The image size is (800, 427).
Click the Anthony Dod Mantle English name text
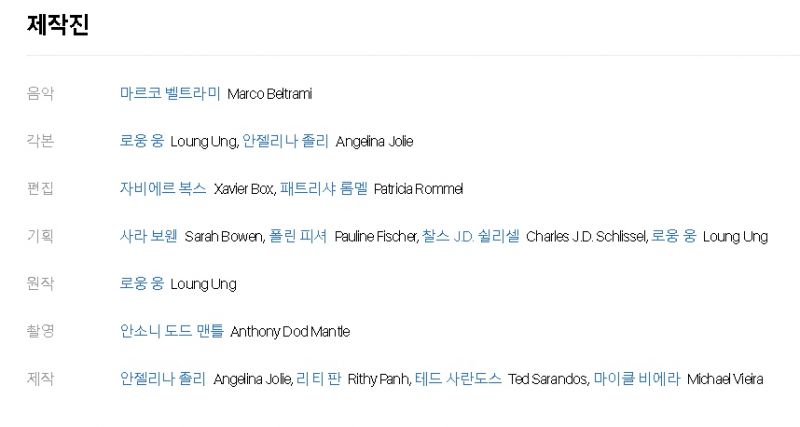point(290,332)
